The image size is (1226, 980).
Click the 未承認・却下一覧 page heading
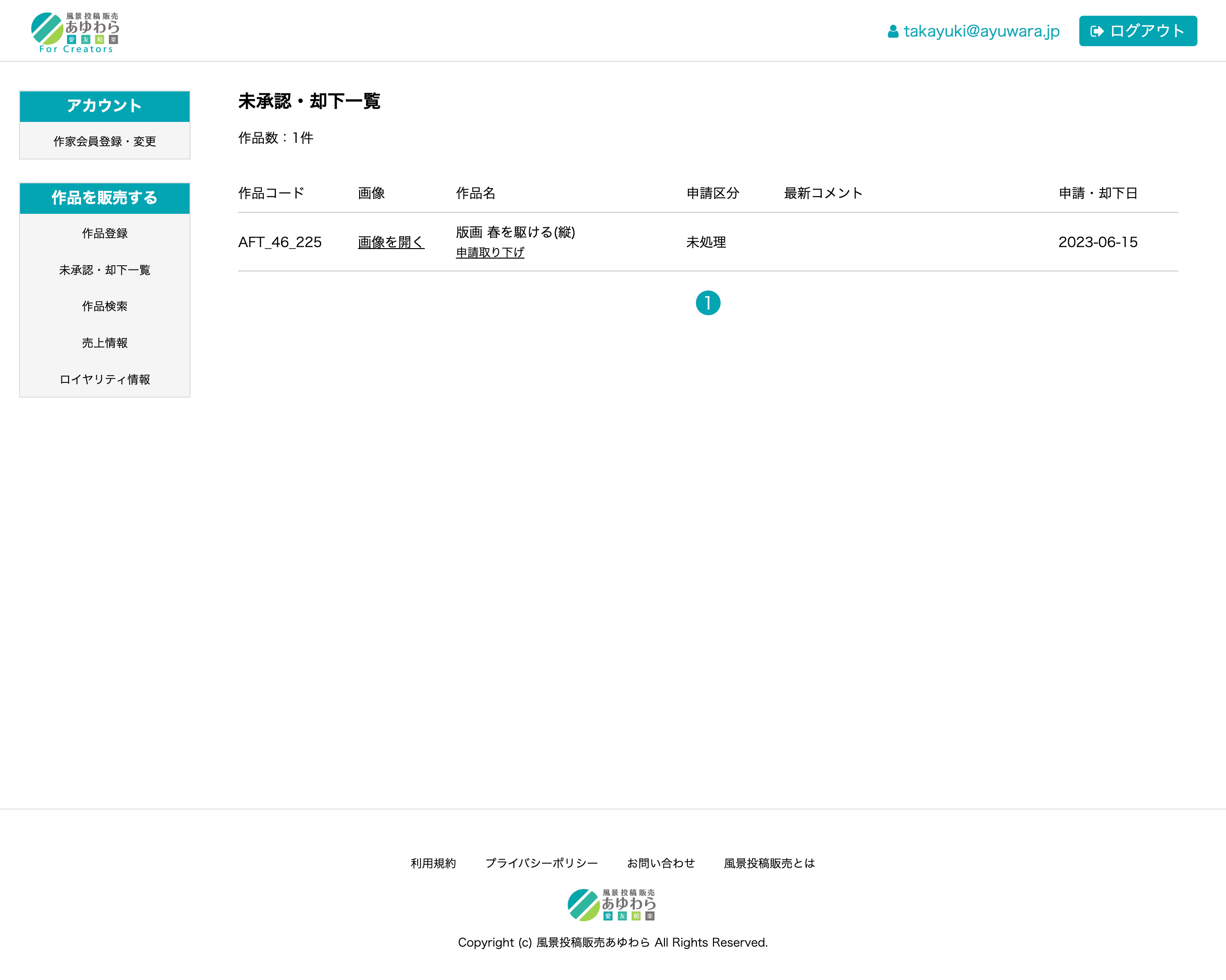(309, 101)
